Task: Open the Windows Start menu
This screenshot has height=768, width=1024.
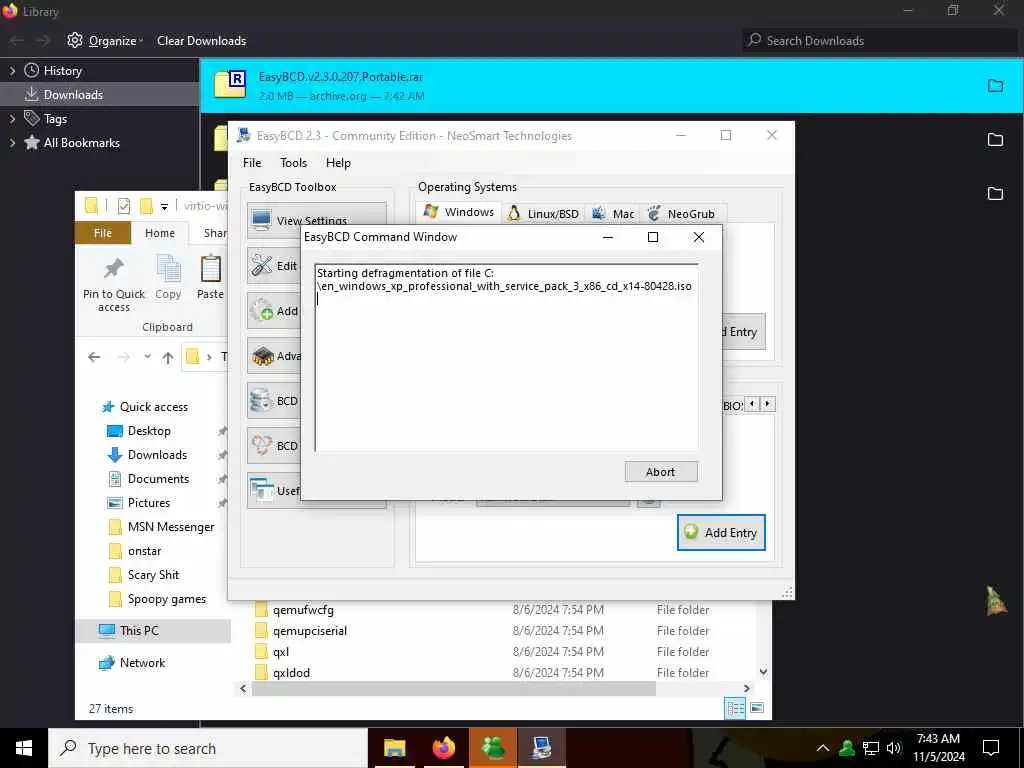Action: click(x=24, y=748)
